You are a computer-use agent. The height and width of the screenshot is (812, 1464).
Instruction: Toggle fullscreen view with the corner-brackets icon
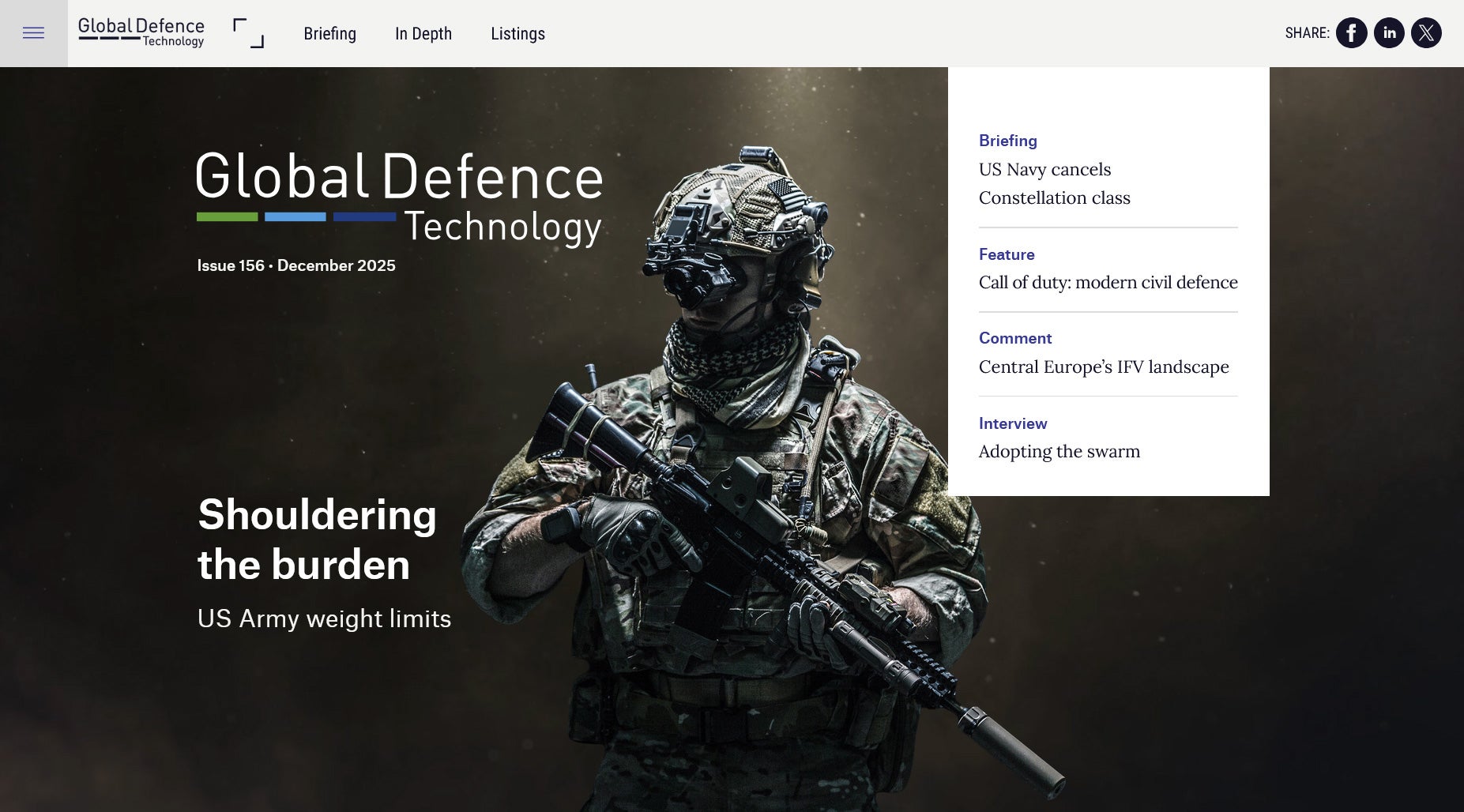248,33
